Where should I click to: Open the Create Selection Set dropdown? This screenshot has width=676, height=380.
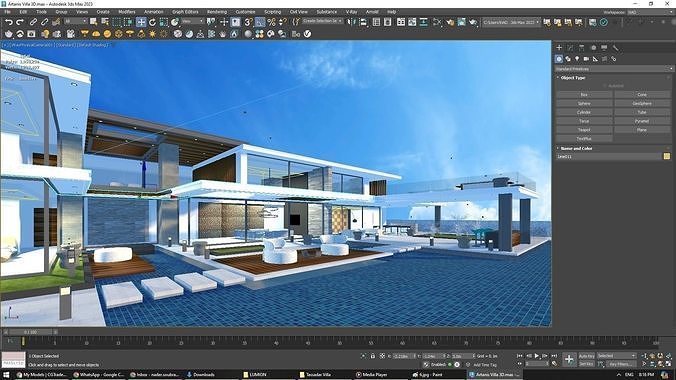click(x=322, y=21)
